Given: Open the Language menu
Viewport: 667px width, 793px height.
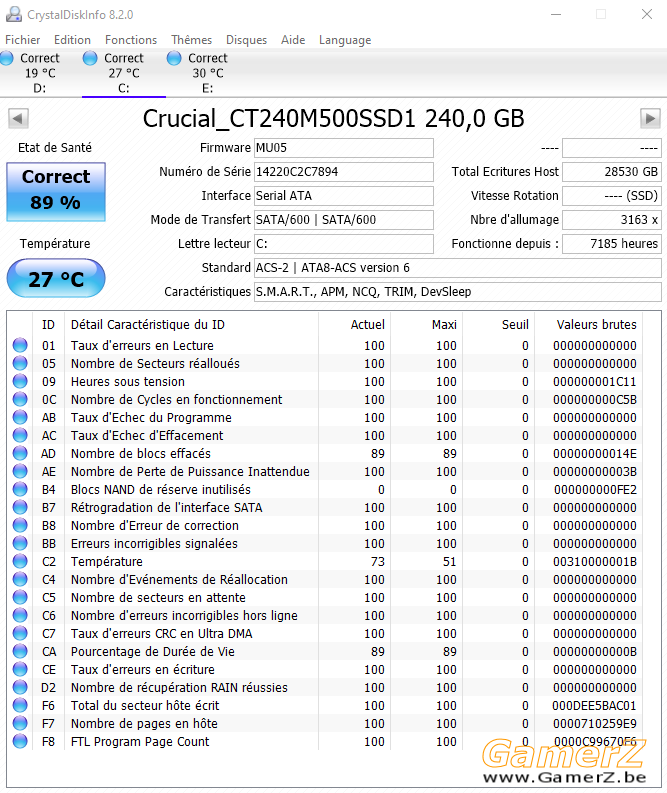Looking at the screenshot, I should 345,40.
